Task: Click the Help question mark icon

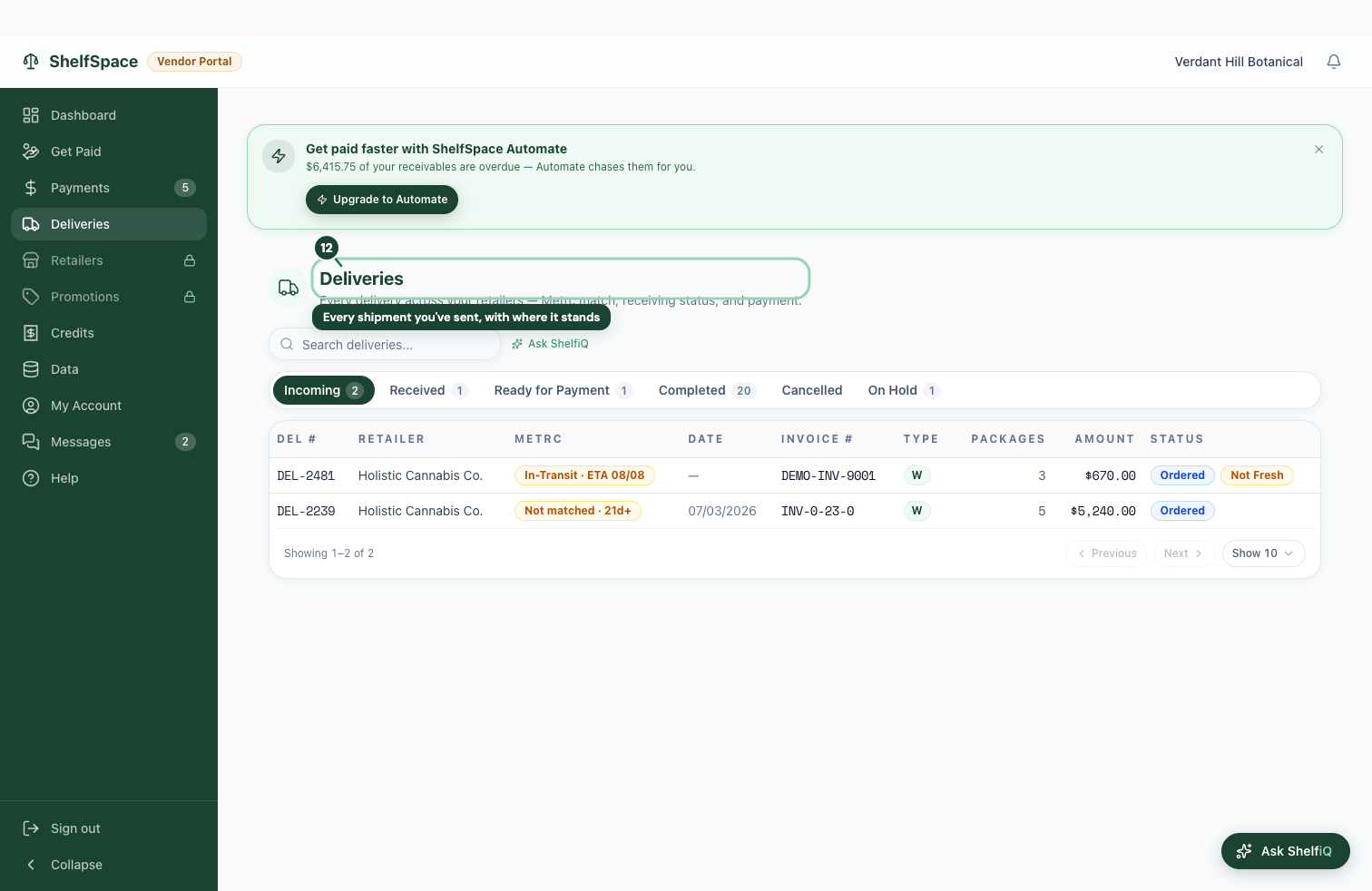Action: (x=31, y=478)
